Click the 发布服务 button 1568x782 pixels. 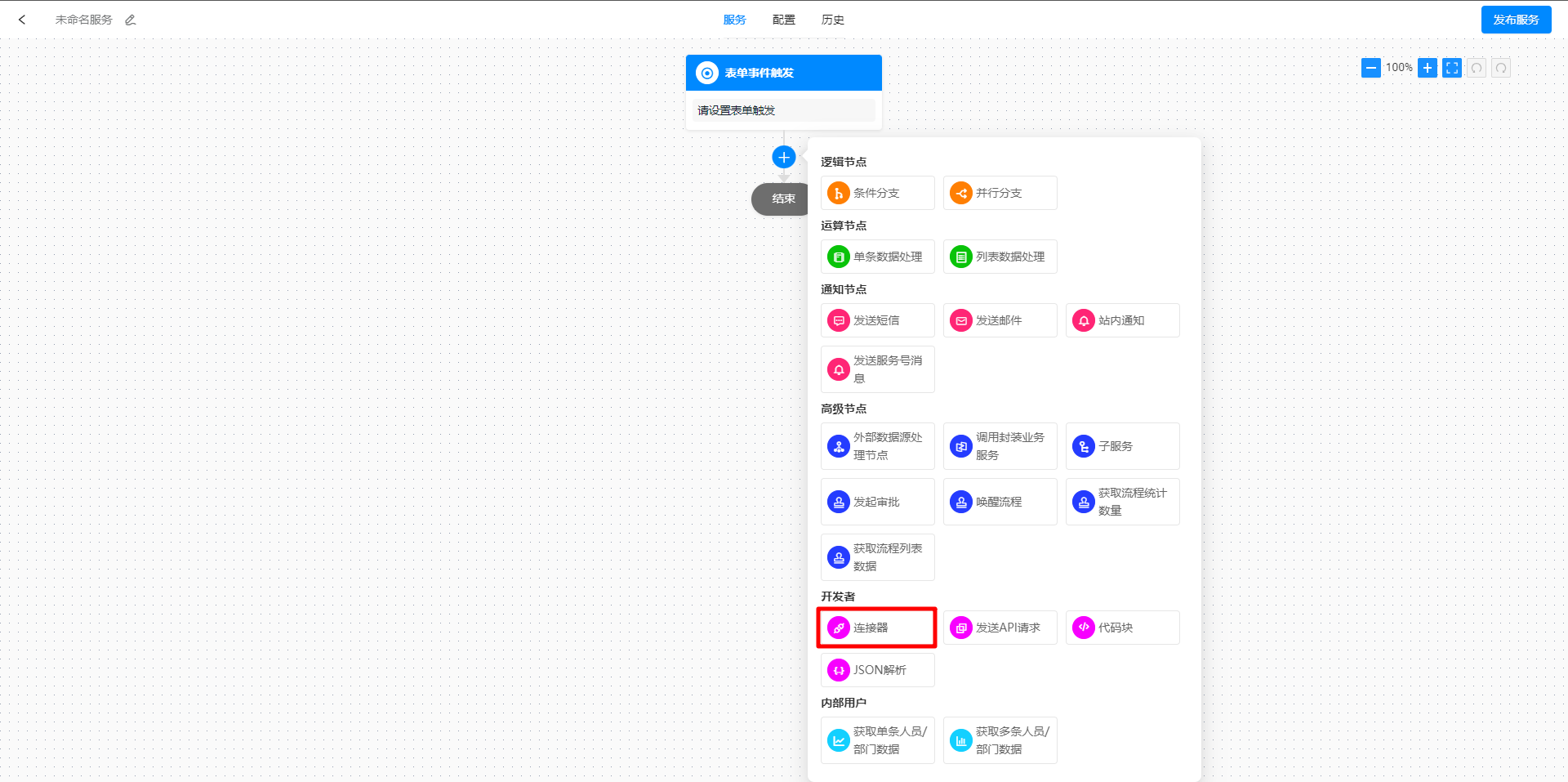1515,20
